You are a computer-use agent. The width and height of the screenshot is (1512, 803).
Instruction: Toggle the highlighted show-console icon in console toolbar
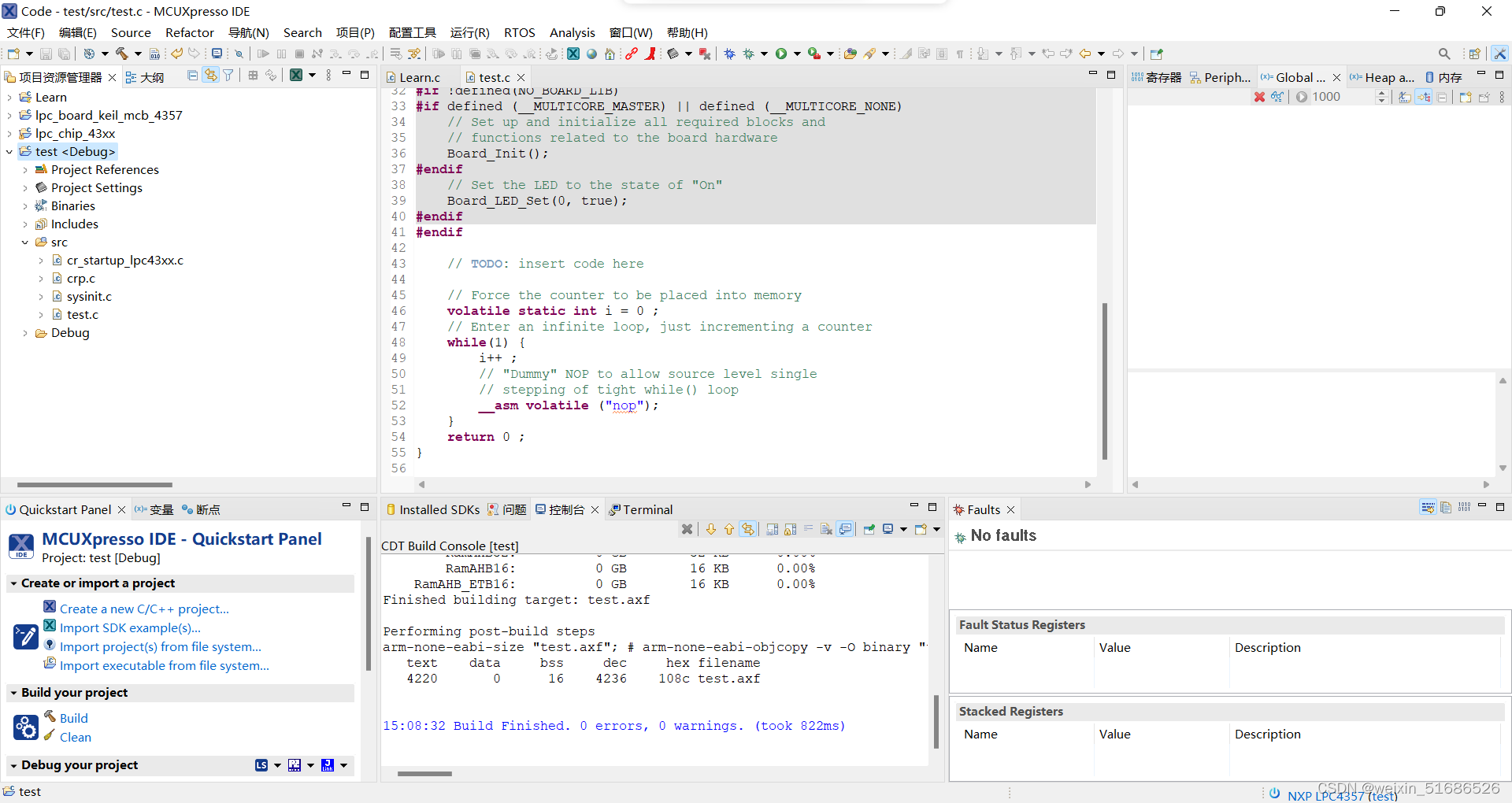tap(845, 529)
